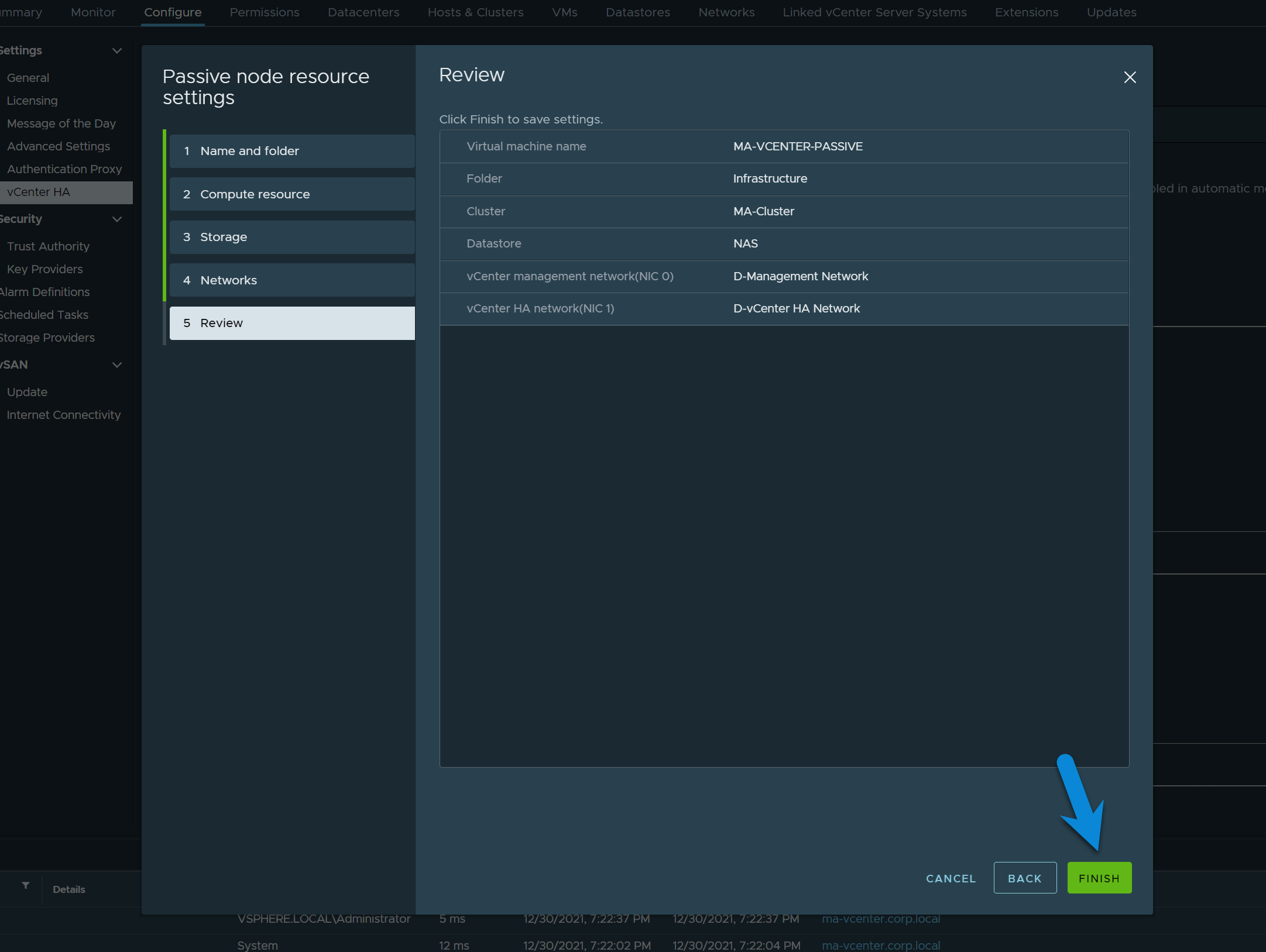Select step 5 Review
This screenshot has width=1266, height=952.
point(292,323)
